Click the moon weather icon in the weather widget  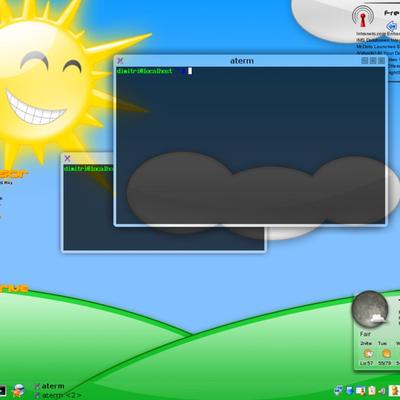[x=370, y=309]
